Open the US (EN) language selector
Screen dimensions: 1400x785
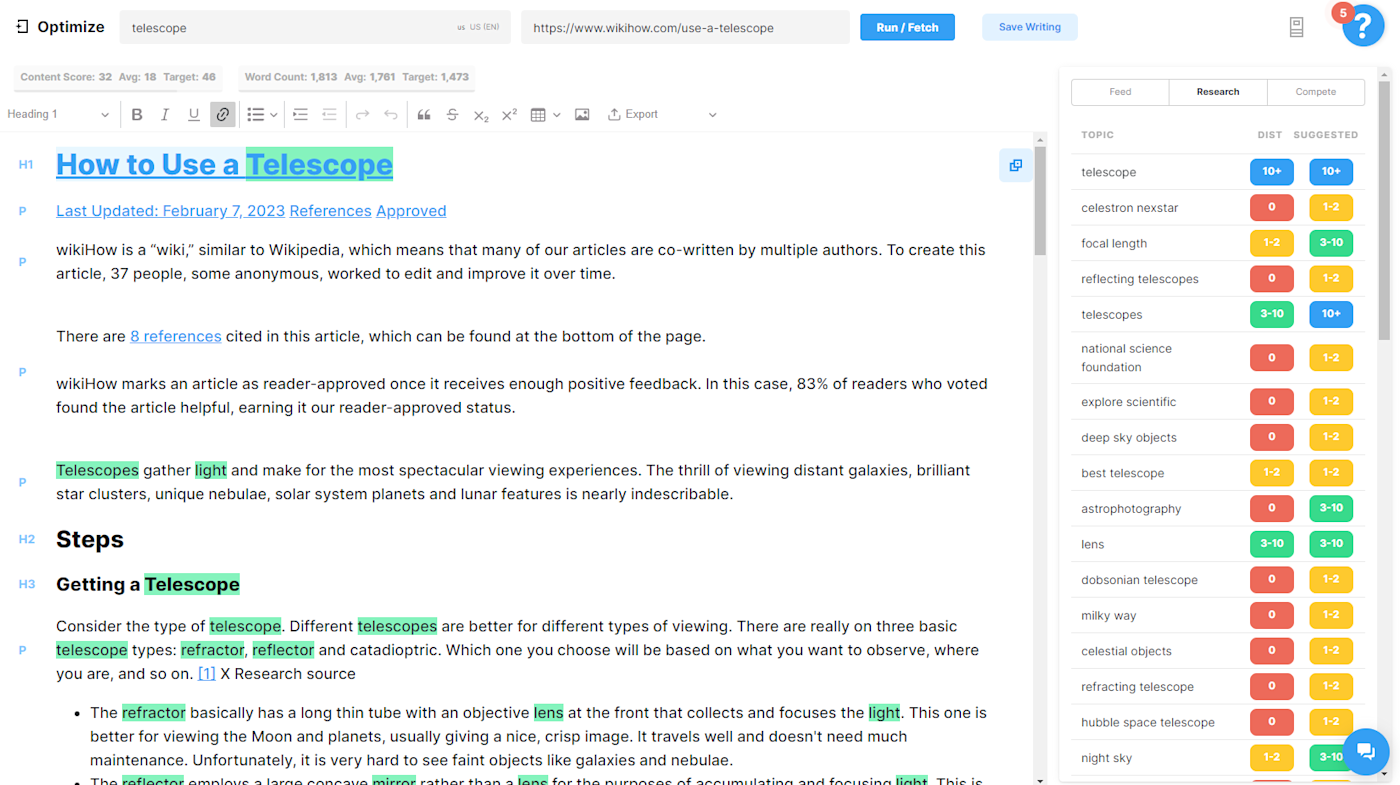pos(478,28)
